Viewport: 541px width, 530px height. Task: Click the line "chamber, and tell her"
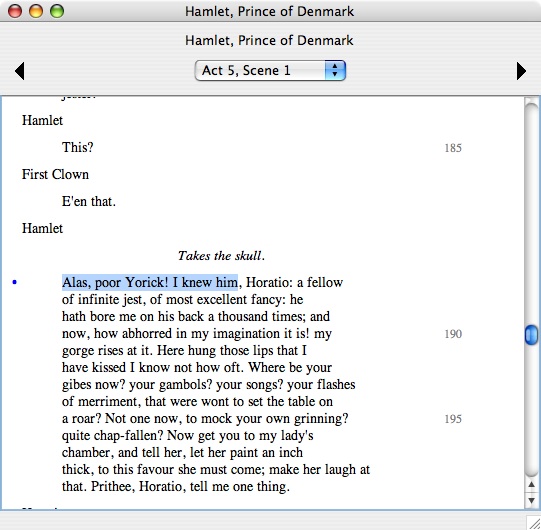click(x=182, y=452)
